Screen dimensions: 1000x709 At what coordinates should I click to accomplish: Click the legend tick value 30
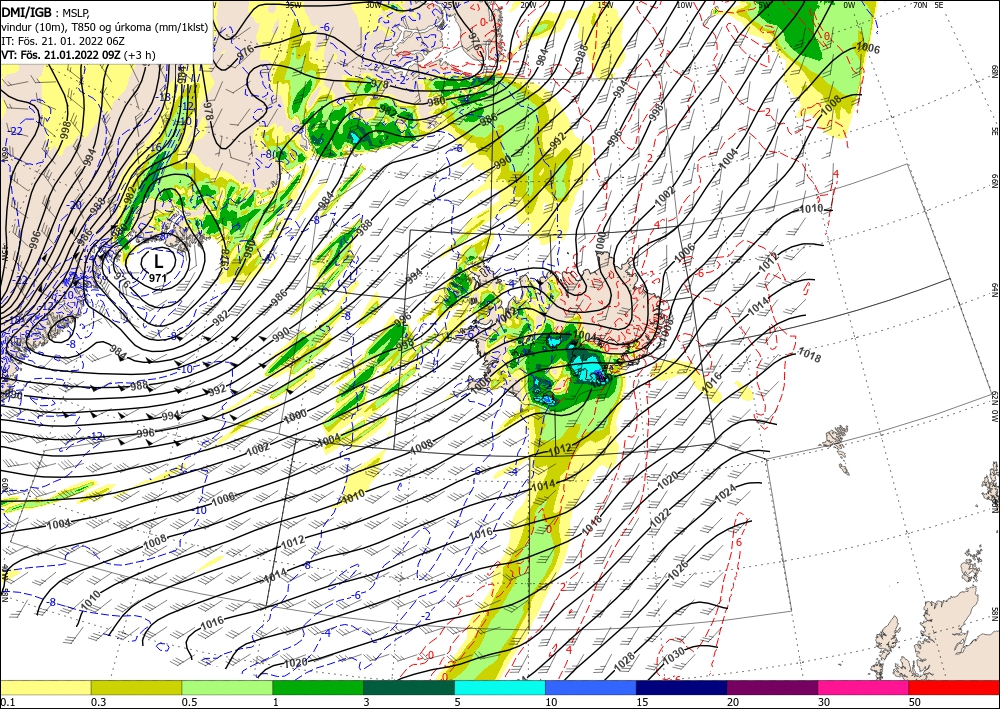point(823,702)
